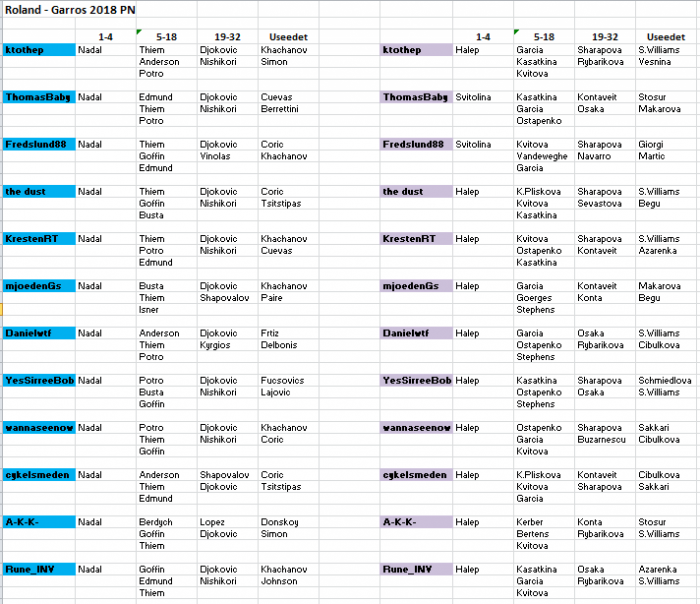Select the blue 'the dust' cell
This screenshot has width=700, height=604.
39,192
